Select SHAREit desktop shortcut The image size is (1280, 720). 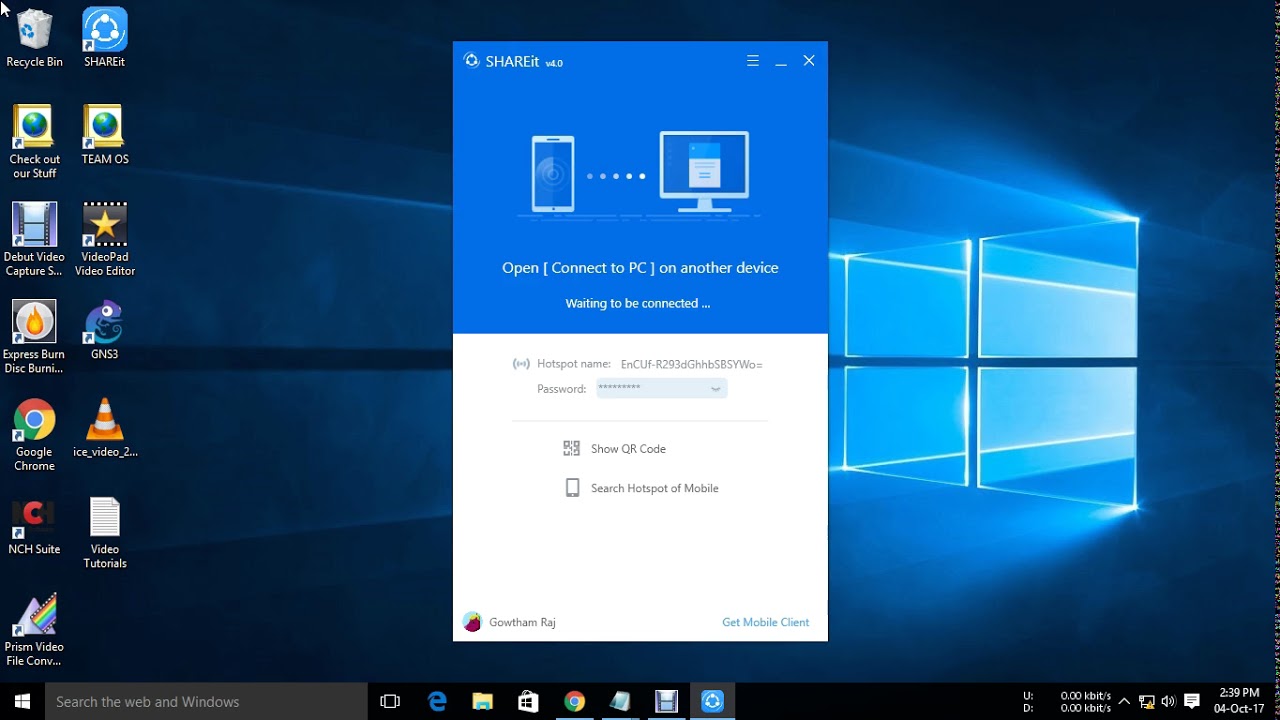pyautogui.click(x=105, y=38)
